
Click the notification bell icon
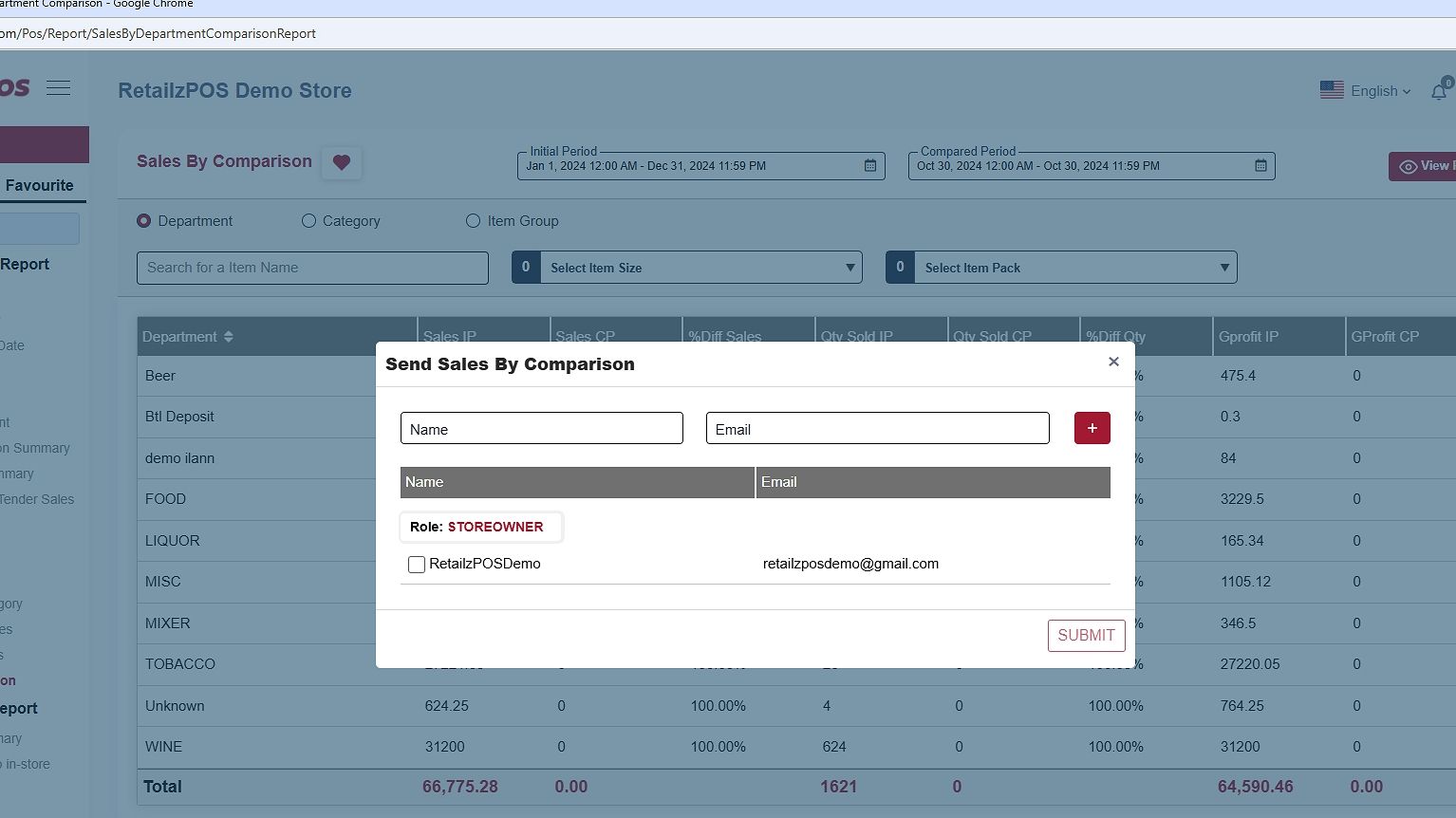click(1439, 91)
